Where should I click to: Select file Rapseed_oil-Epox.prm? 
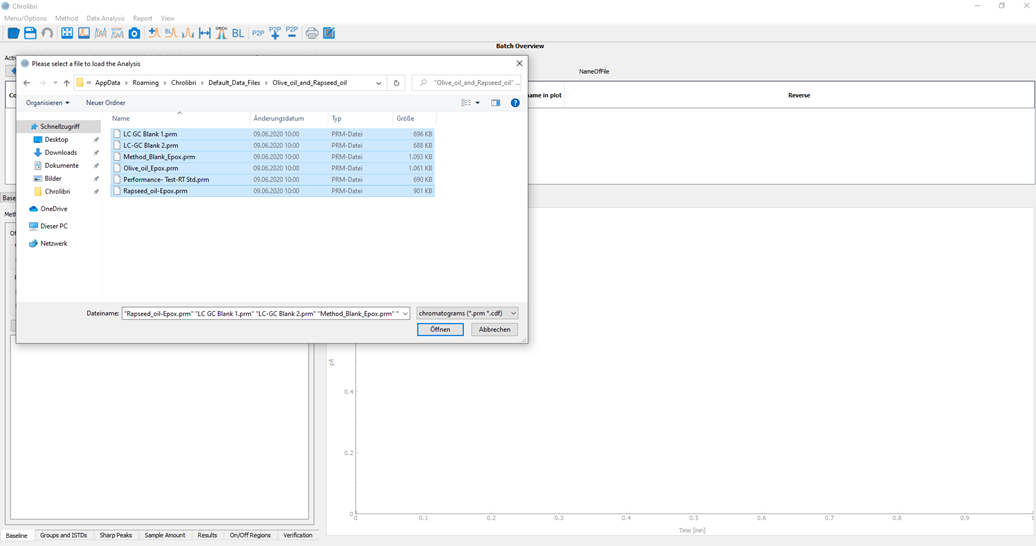coord(272,191)
